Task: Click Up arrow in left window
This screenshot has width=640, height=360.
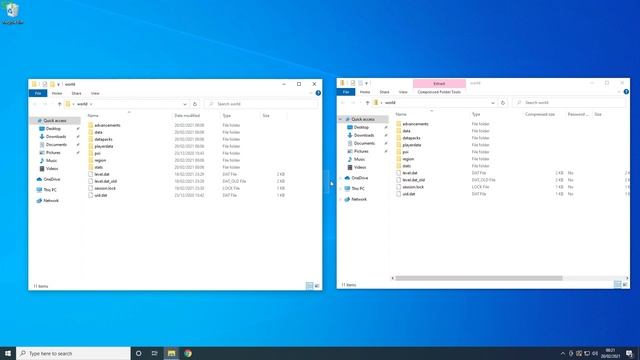Action: point(59,104)
